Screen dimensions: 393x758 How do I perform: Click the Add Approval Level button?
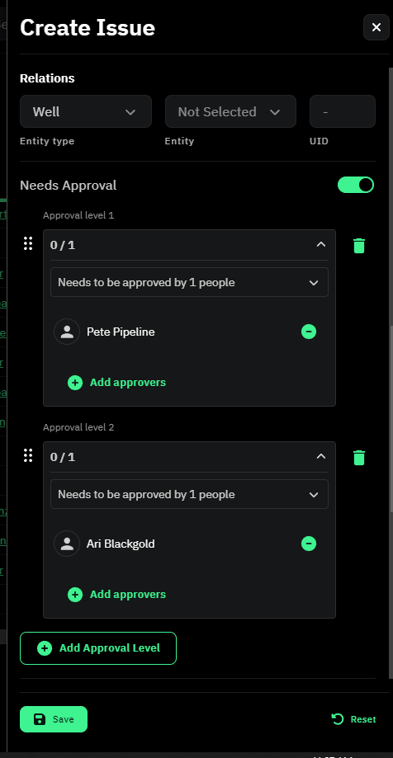pyautogui.click(x=98, y=648)
